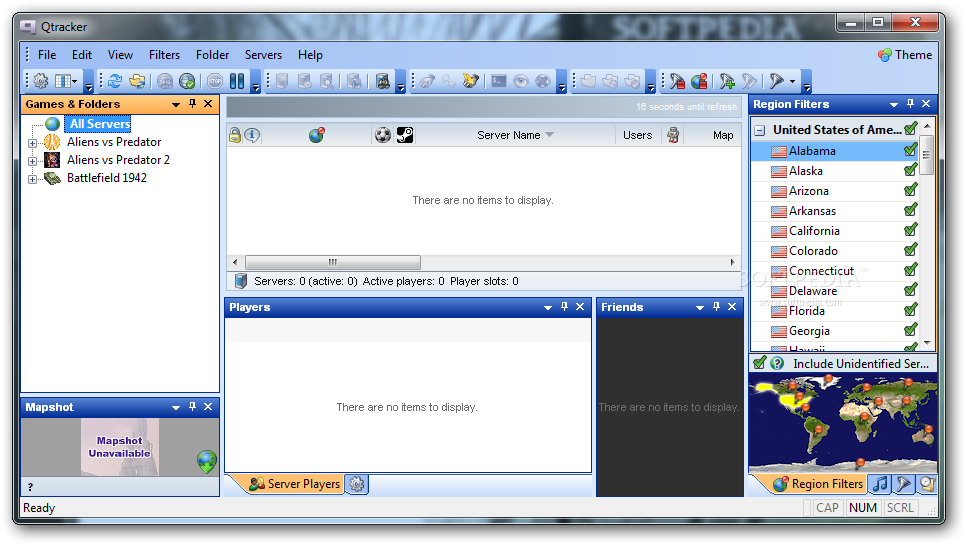Toggle the Florida region checkmark
This screenshot has width=966, height=545.
911,310
